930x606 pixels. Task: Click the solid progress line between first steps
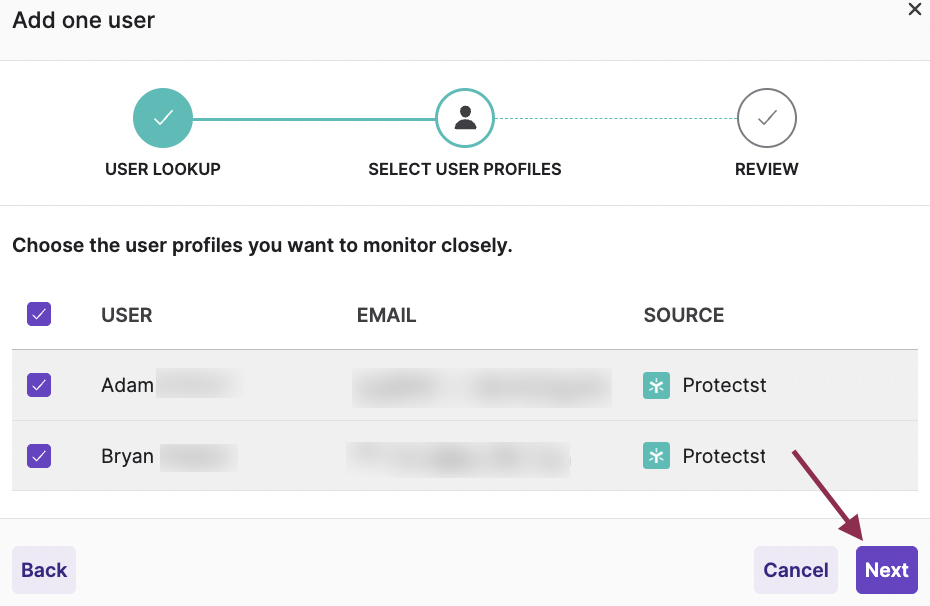(x=313, y=119)
